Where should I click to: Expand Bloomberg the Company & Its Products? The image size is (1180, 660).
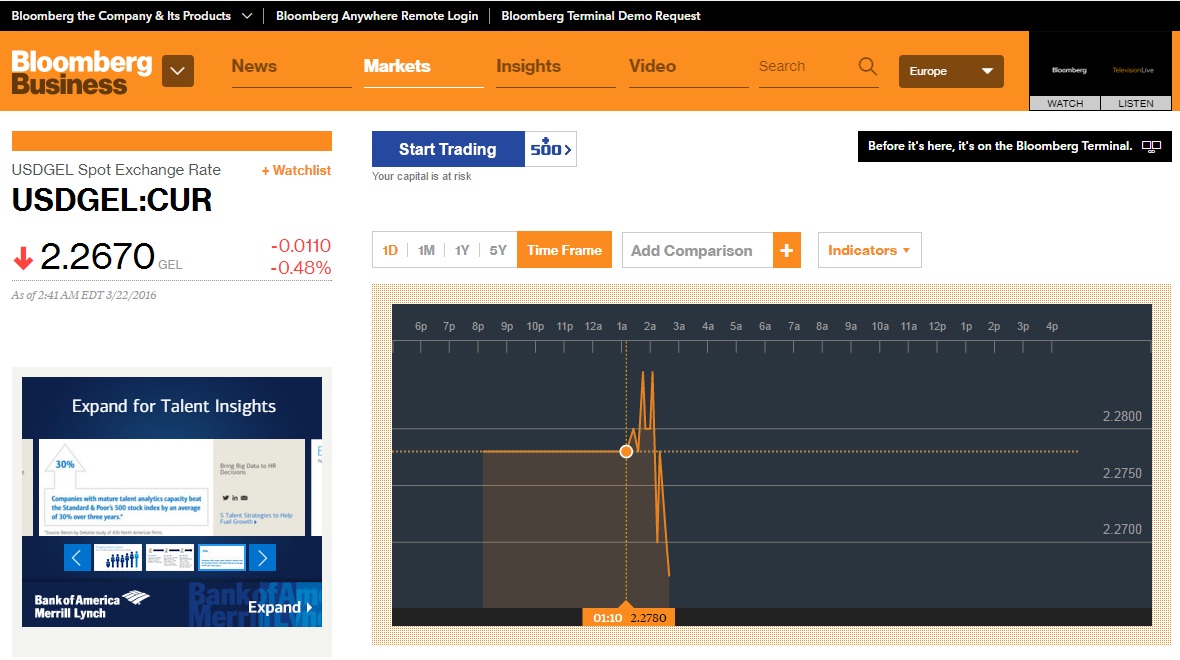point(132,16)
